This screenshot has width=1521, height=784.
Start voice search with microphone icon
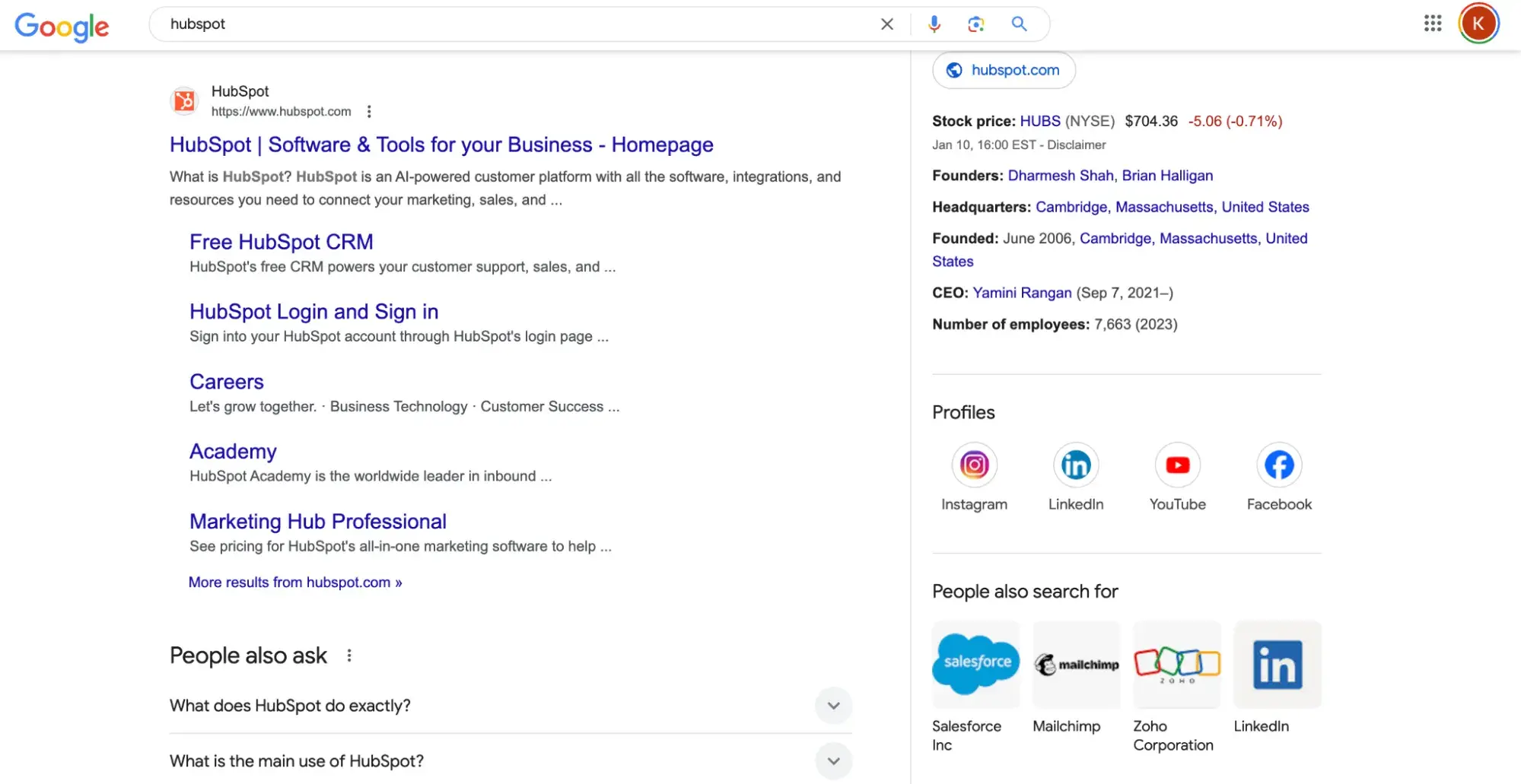click(934, 24)
